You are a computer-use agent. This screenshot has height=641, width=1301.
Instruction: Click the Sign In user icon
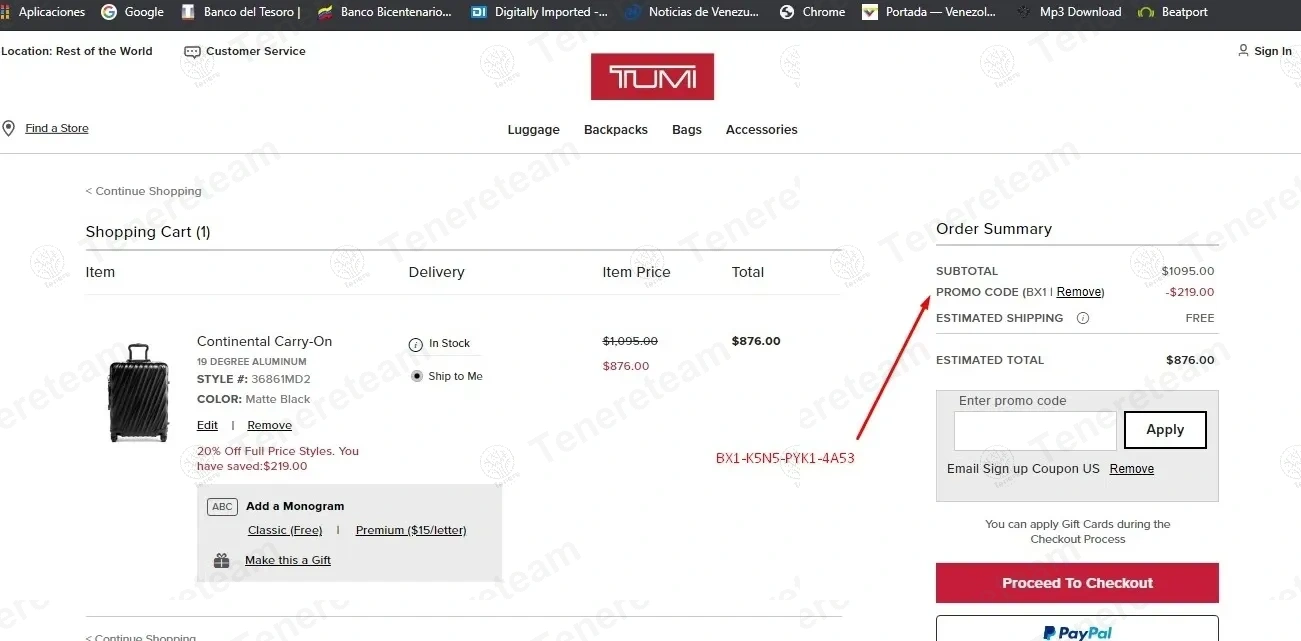pos(1243,51)
